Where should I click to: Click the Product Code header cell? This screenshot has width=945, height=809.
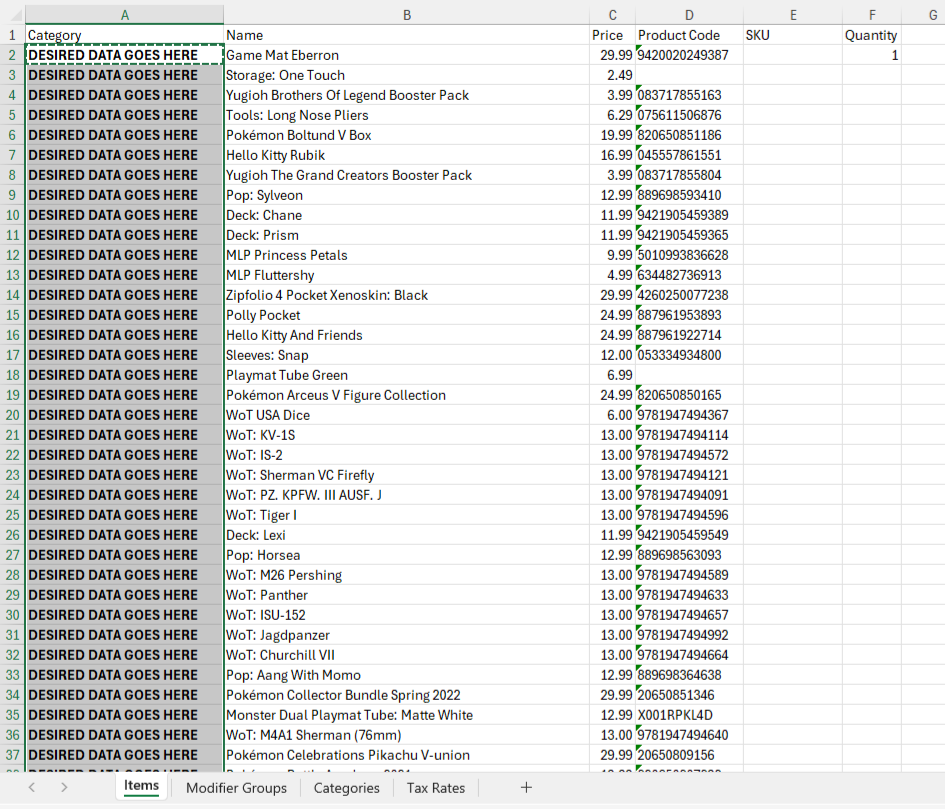[689, 35]
